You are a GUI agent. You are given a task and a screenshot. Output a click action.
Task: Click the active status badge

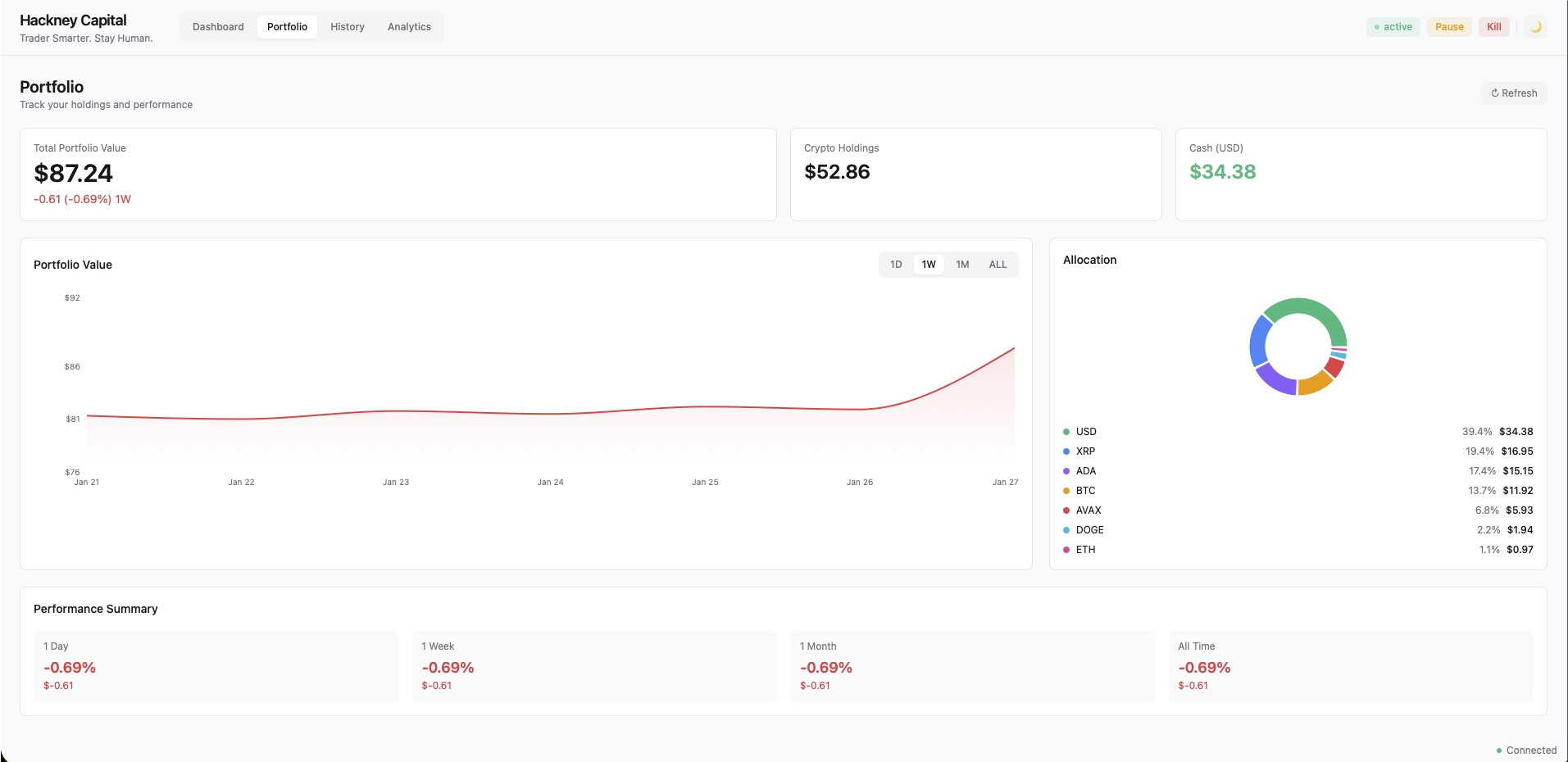click(x=1393, y=27)
